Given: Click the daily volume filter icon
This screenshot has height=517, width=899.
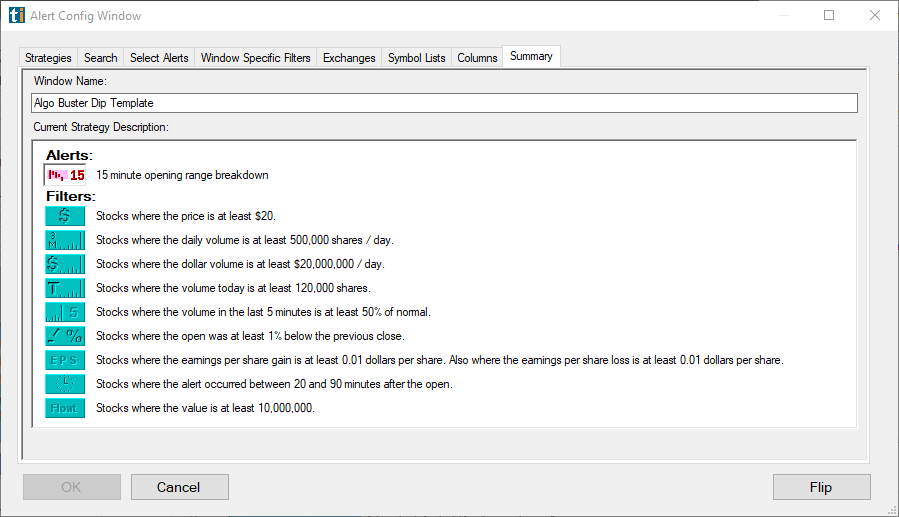Looking at the screenshot, I should click(65, 240).
